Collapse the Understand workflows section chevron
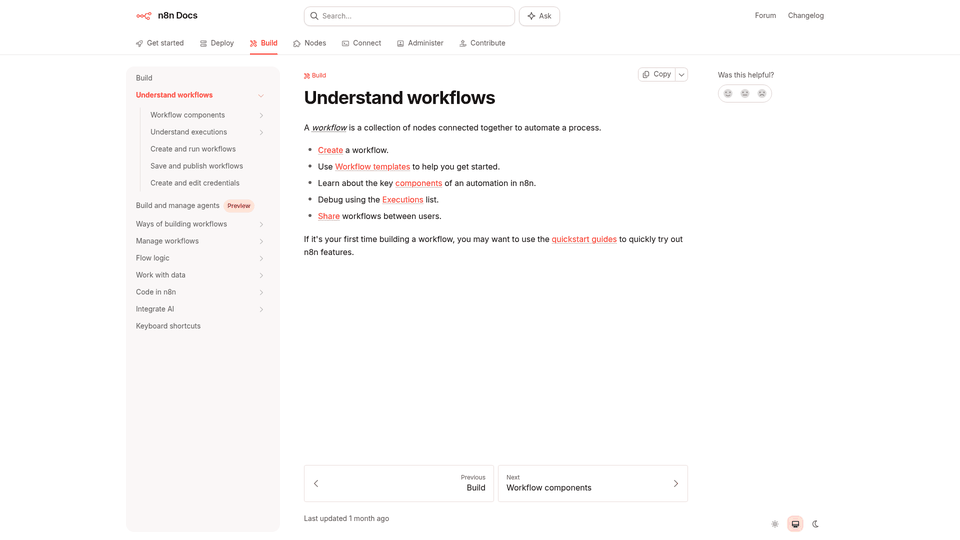Screen dimensions: 960x540 pos(261,96)
